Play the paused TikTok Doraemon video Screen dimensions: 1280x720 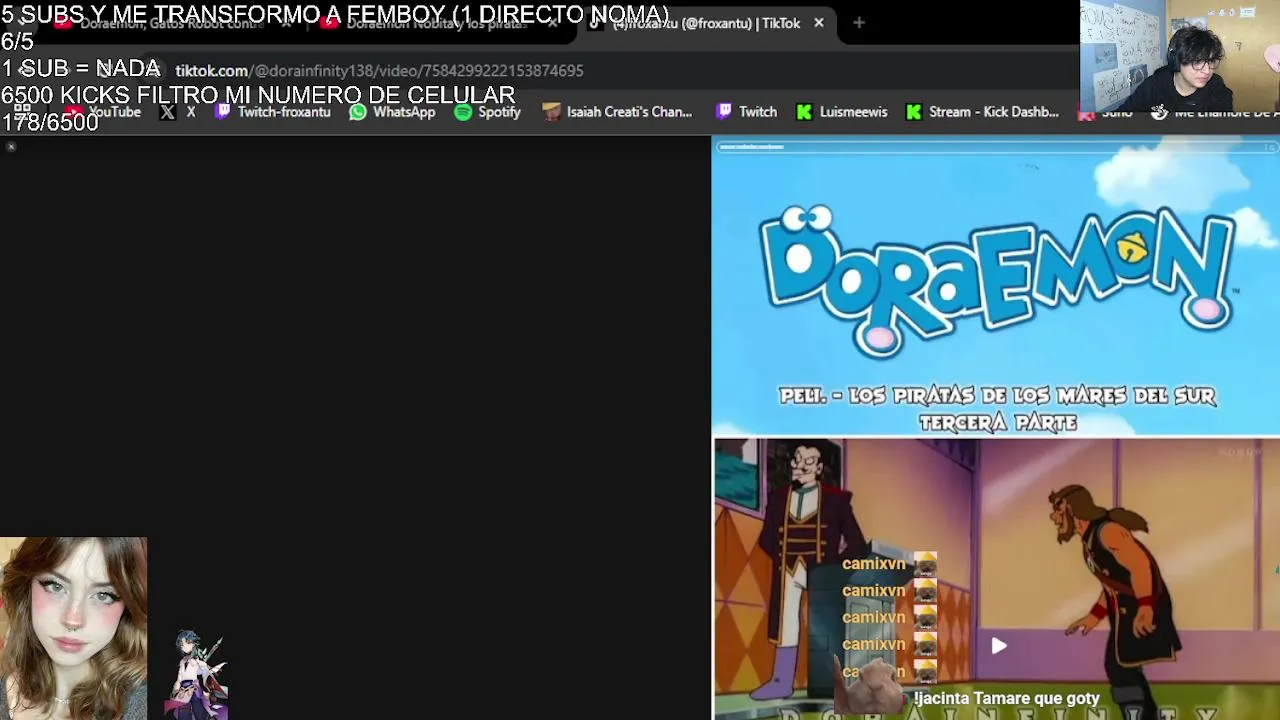(998, 646)
